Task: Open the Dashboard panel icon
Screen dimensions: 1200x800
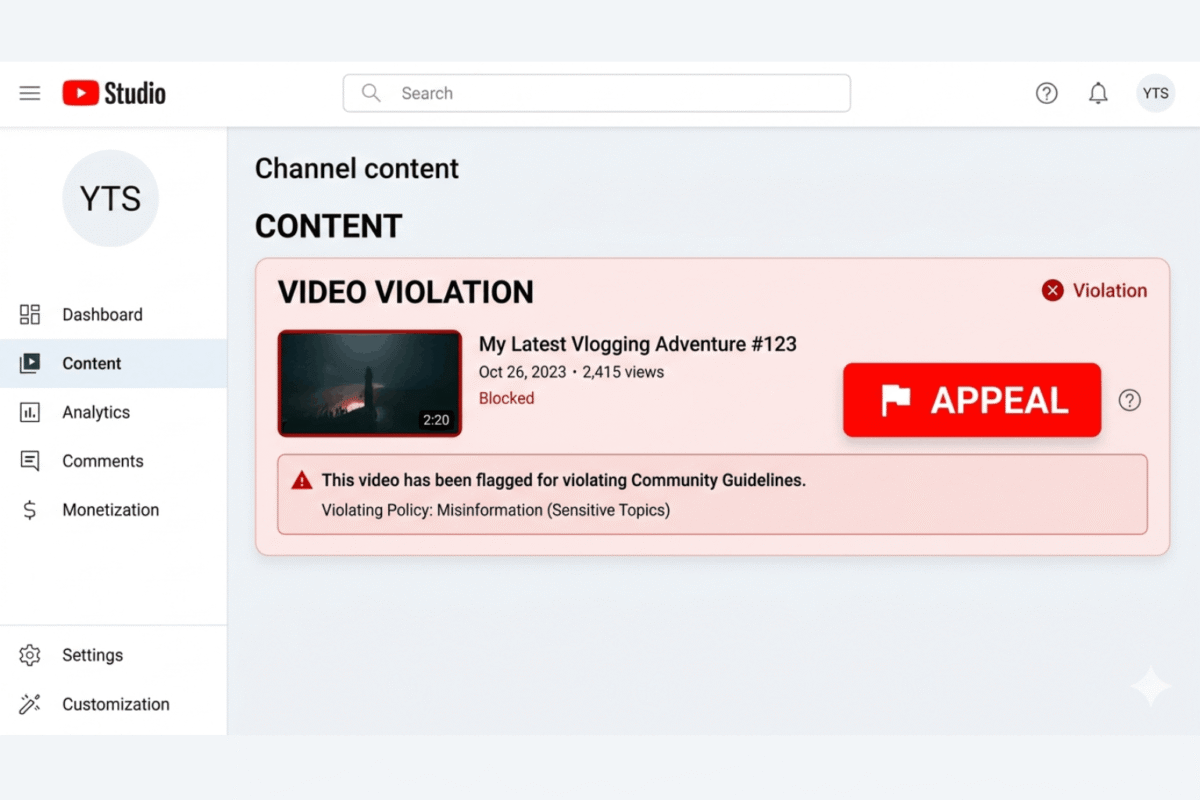Action: coord(30,314)
